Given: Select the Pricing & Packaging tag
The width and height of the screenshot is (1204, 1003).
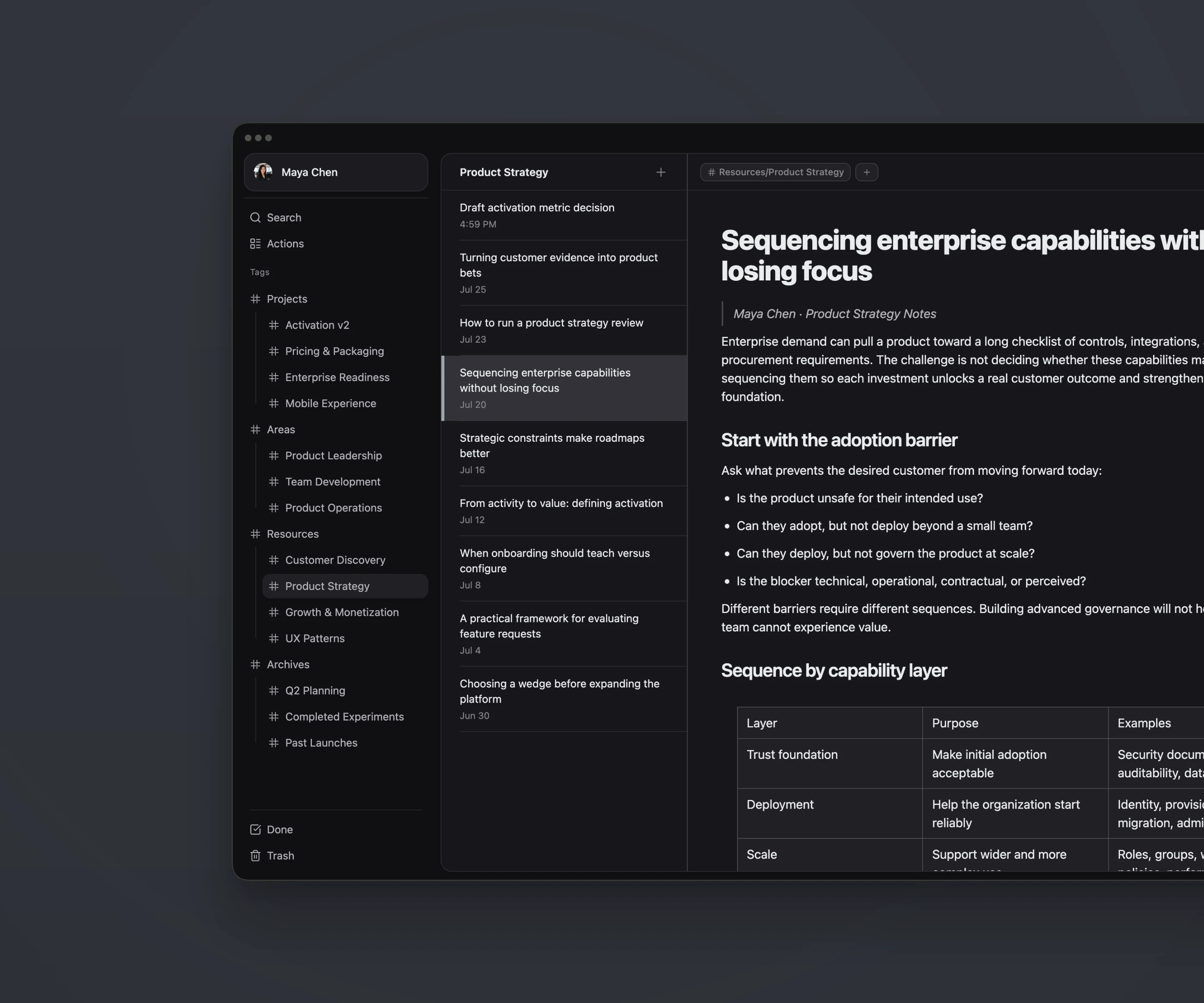Looking at the screenshot, I should point(345,351).
